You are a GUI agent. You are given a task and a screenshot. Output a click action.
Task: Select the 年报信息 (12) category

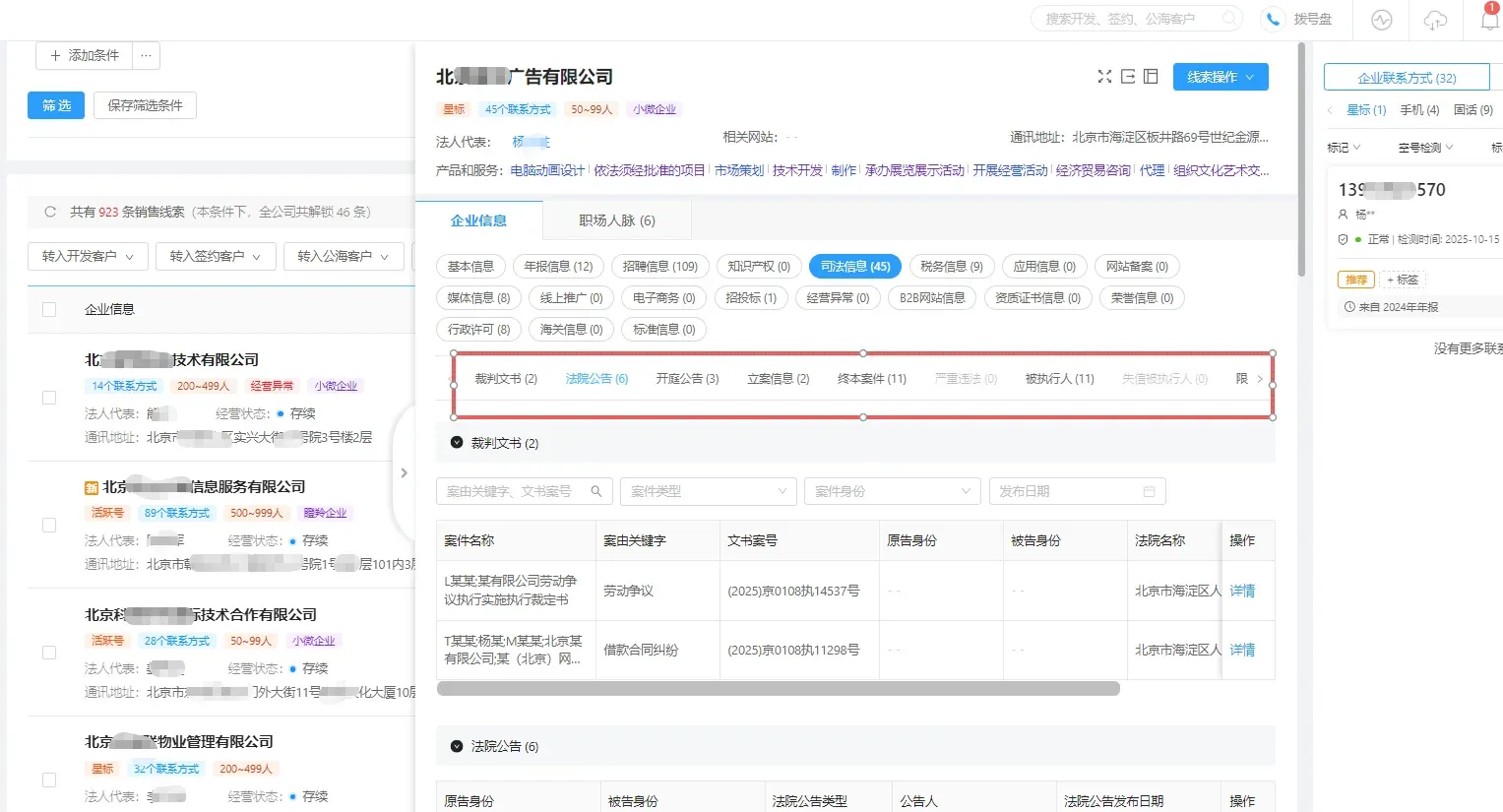click(558, 267)
